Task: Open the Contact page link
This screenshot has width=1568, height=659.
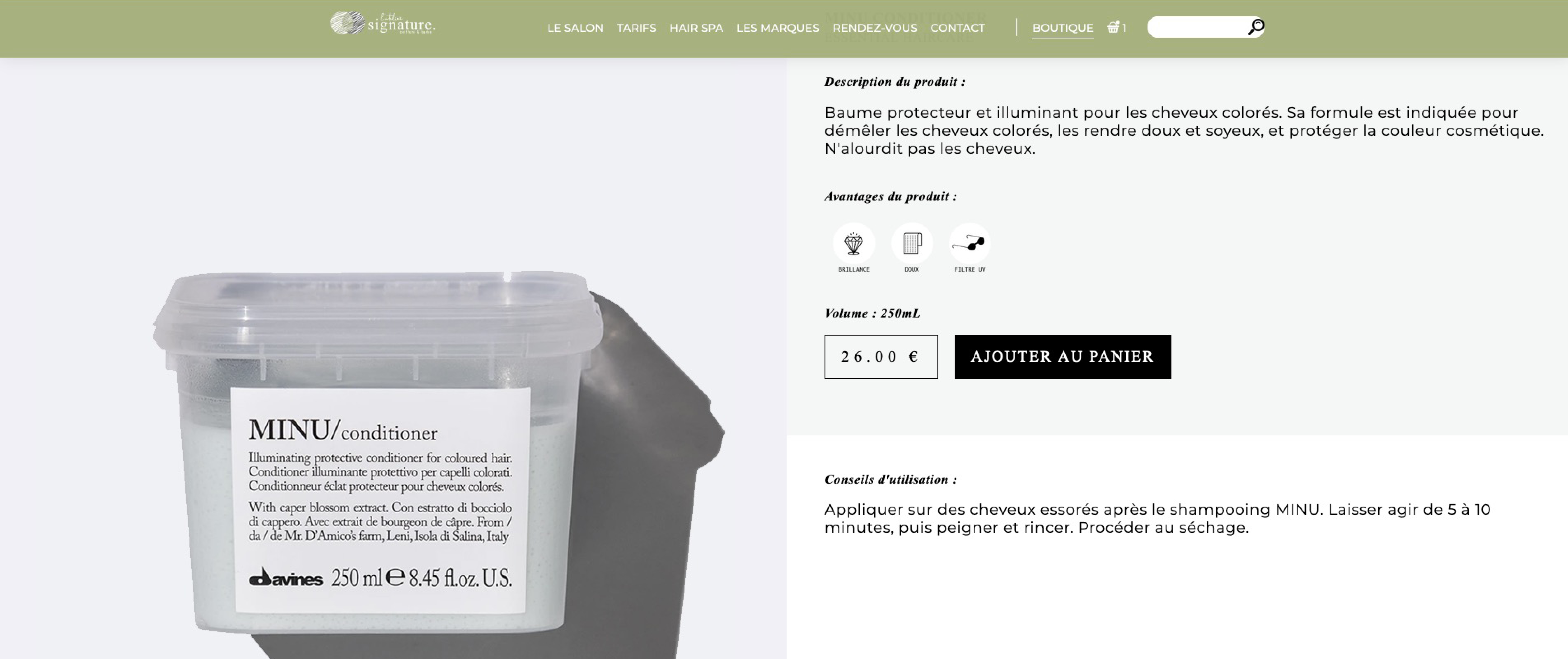Action: 957,28
